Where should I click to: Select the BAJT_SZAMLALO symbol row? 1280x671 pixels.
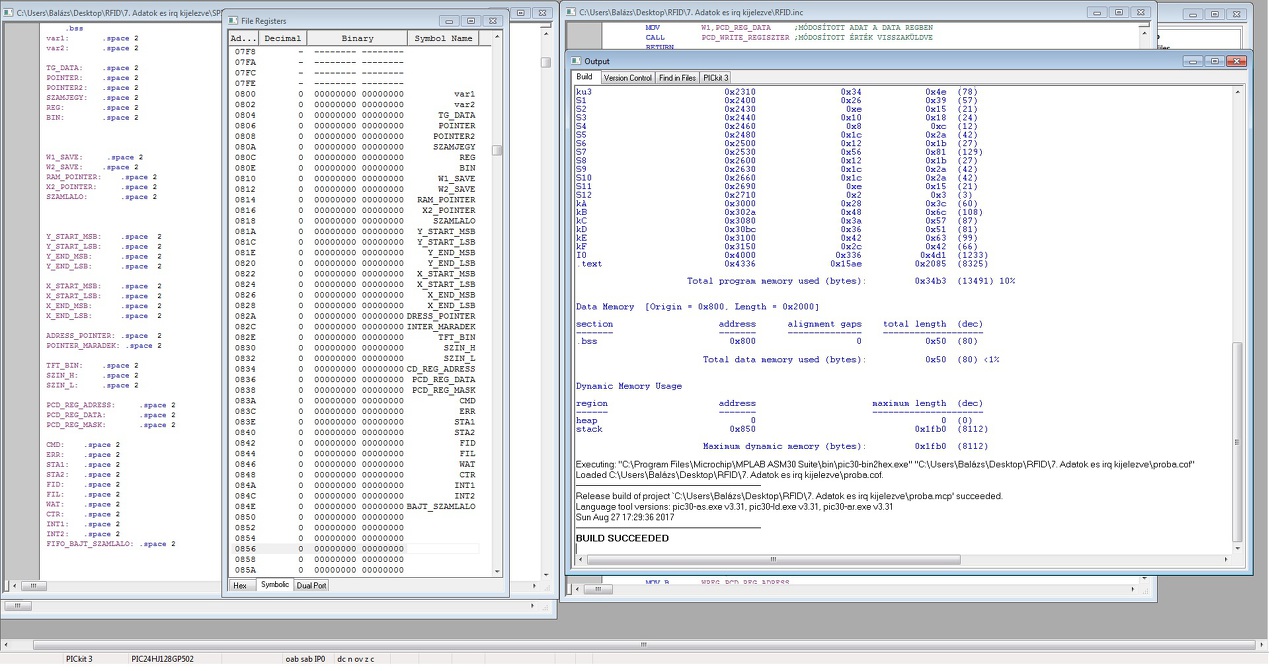pos(354,507)
